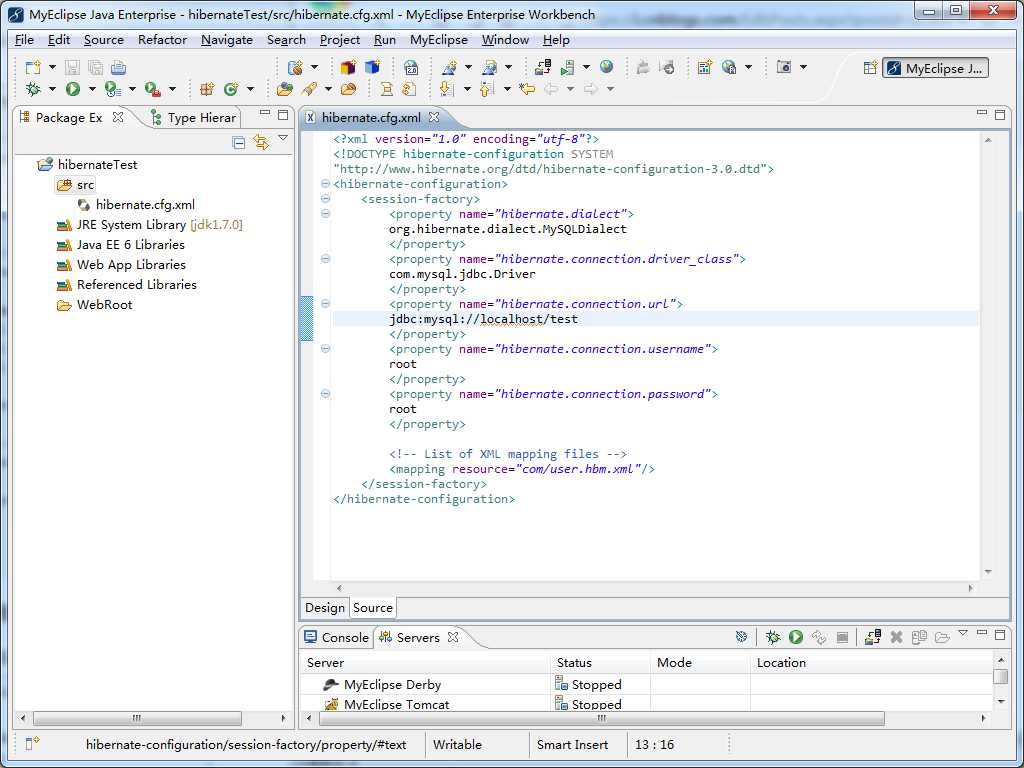Open the MyEclipse menu
The width and height of the screenshot is (1024, 768).
point(439,40)
